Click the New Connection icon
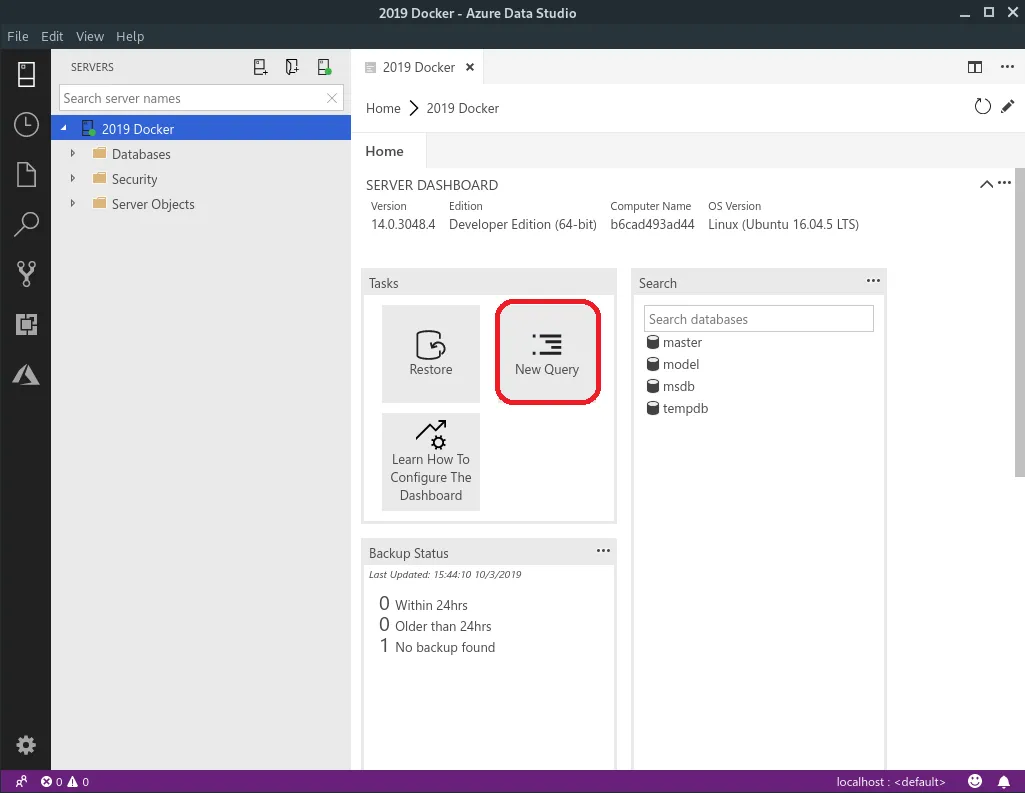 (260, 67)
